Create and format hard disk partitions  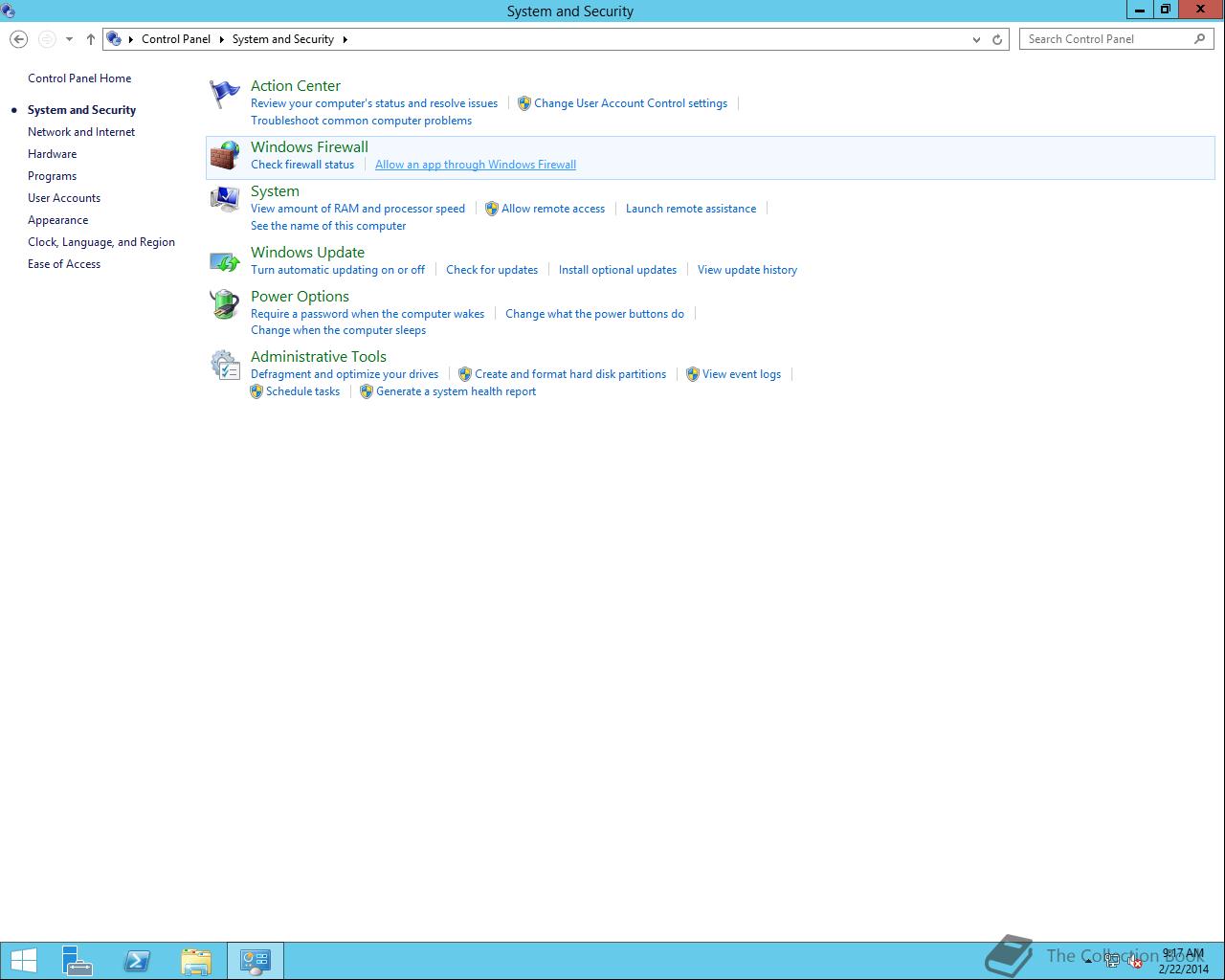tap(570, 374)
